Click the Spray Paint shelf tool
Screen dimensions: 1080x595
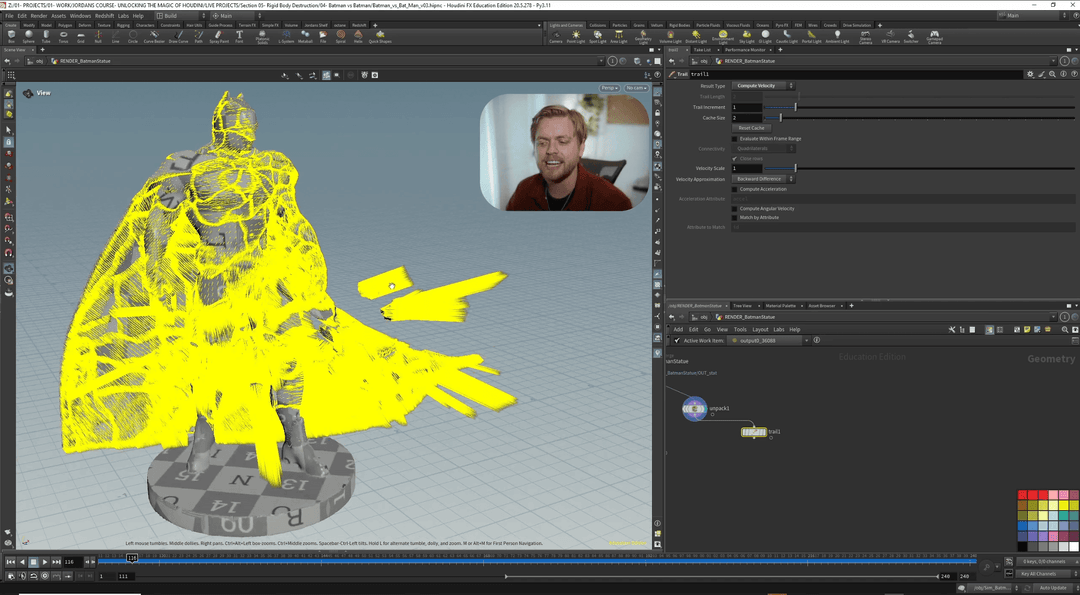pos(217,36)
